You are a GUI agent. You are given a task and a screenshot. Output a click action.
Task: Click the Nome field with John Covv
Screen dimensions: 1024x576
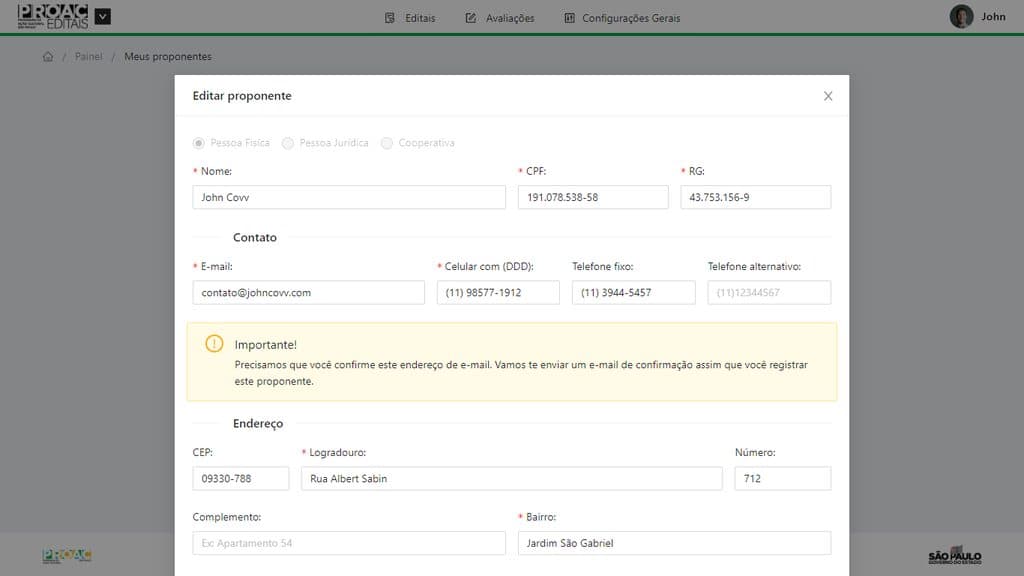coord(349,197)
